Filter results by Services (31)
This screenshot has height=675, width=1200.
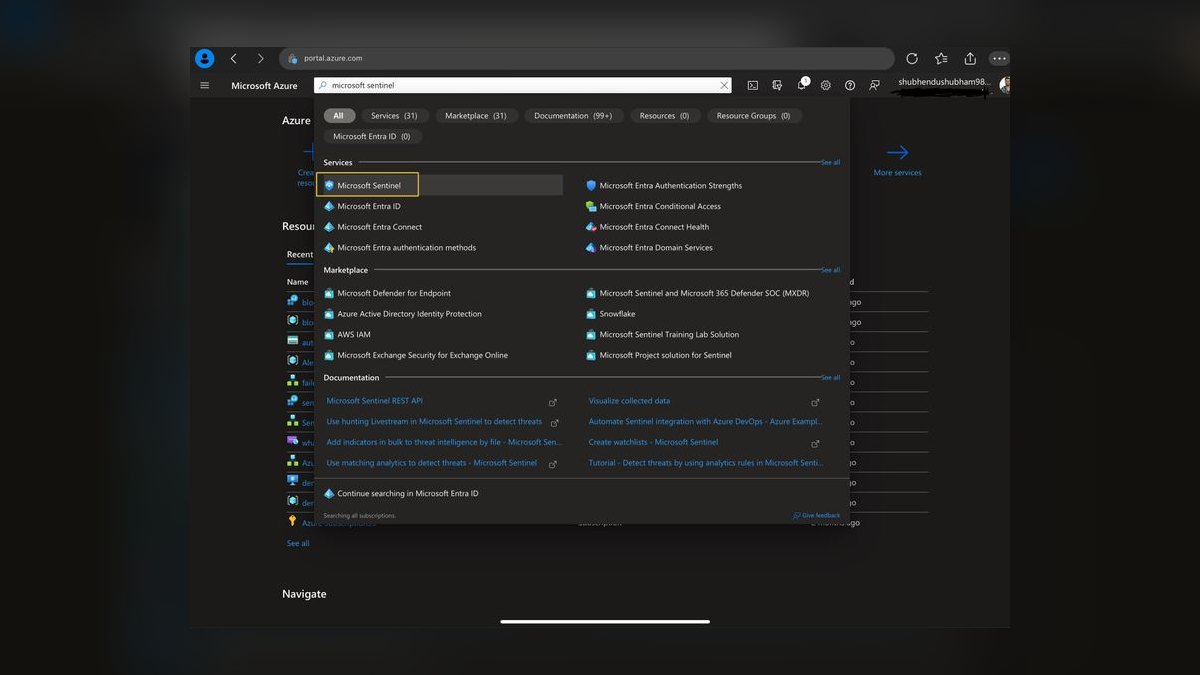[394, 116]
